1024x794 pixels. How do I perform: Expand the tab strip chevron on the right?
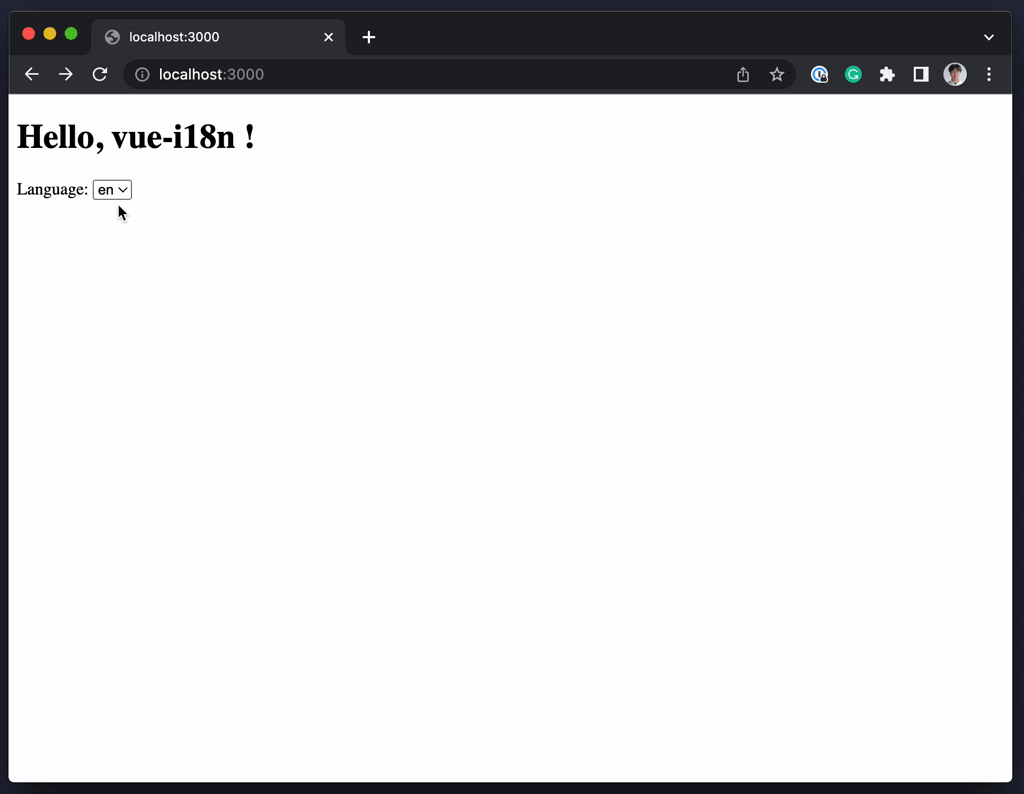click(x=989, y=37)
